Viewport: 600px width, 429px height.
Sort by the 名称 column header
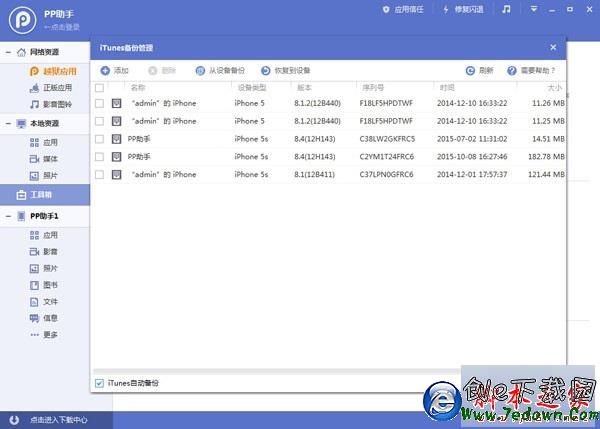[x=138, y=88]
